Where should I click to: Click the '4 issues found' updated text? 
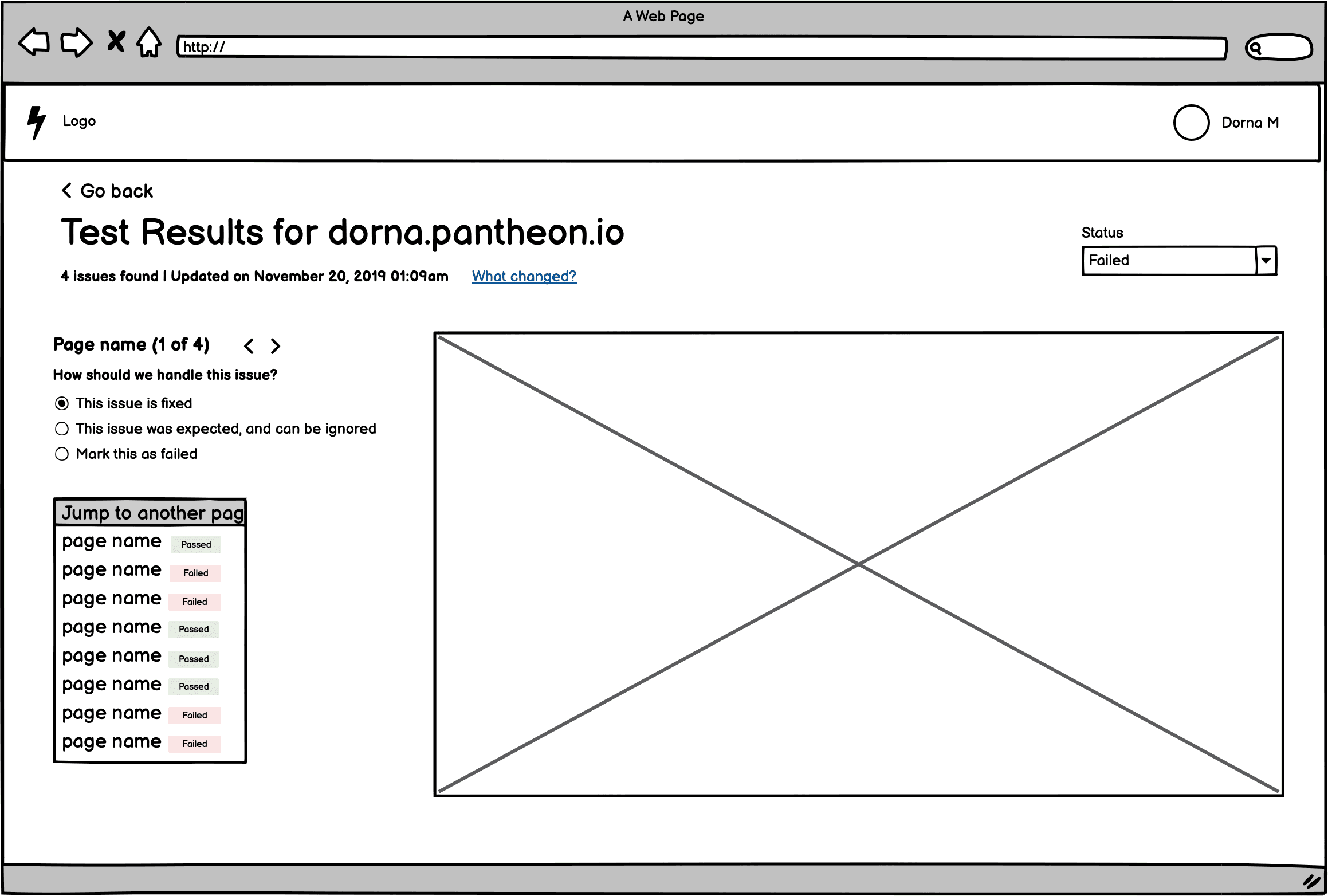click(254, 276)
